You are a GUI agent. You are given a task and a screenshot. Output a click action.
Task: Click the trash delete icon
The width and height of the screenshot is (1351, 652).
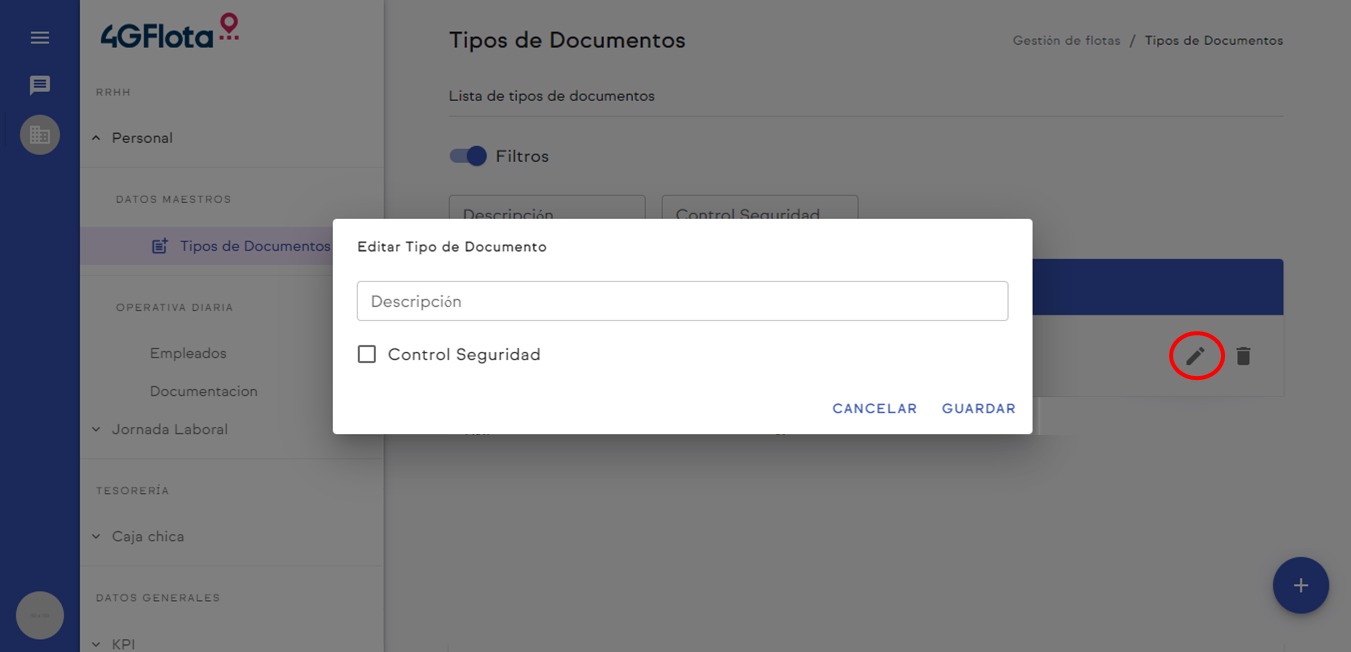click(x=1243, y=356)
